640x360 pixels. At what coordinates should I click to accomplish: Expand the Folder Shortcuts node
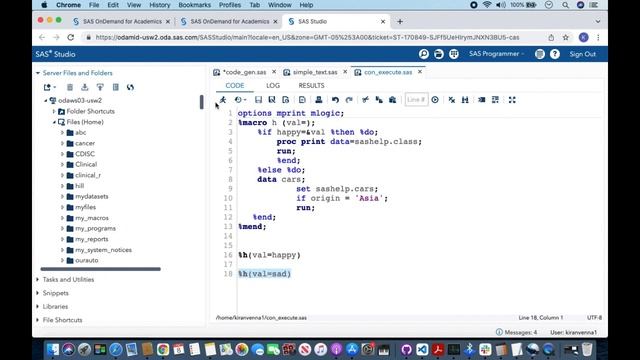(x=54, y=111)
